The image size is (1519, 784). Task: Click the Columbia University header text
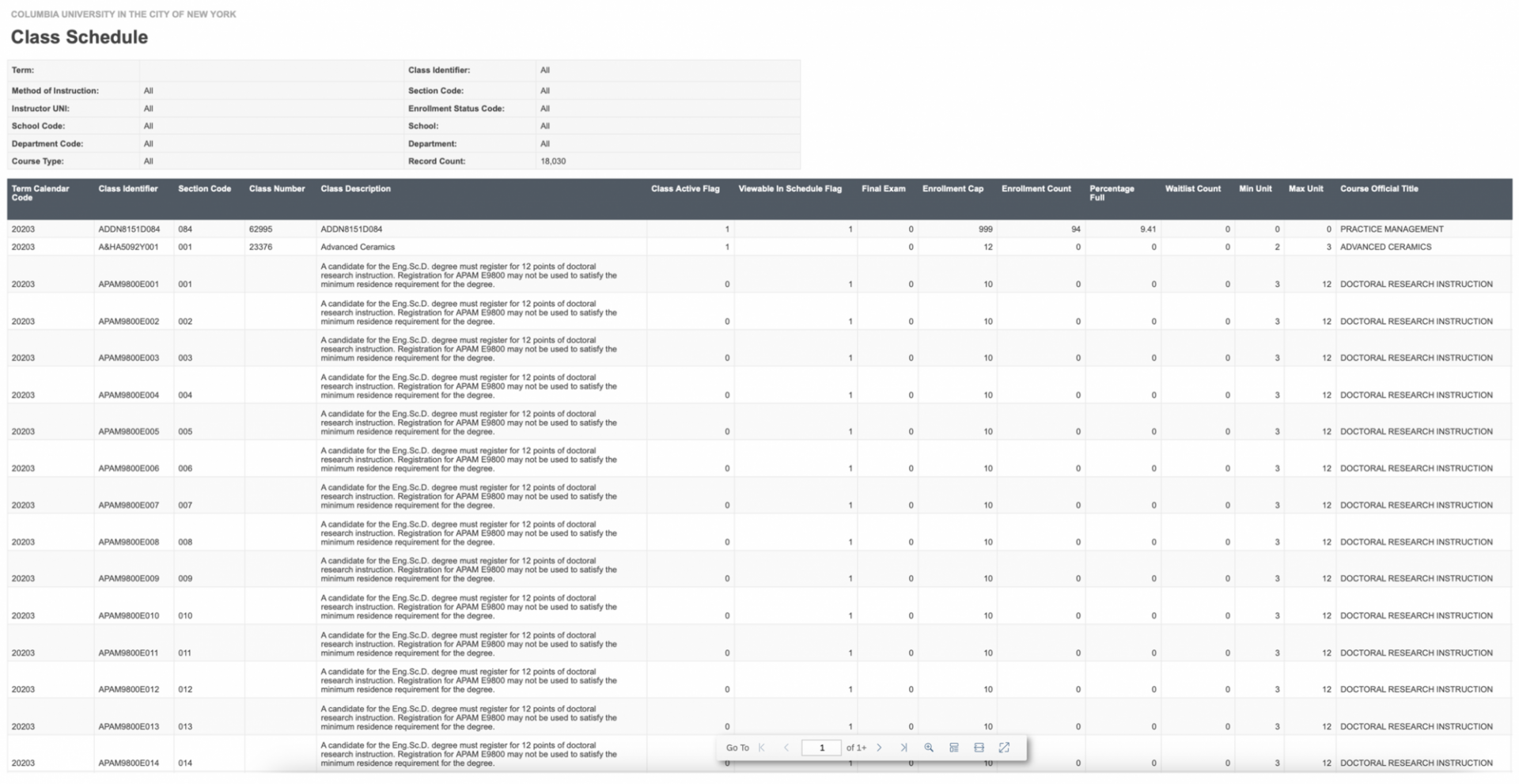click(x=123, y=14)
